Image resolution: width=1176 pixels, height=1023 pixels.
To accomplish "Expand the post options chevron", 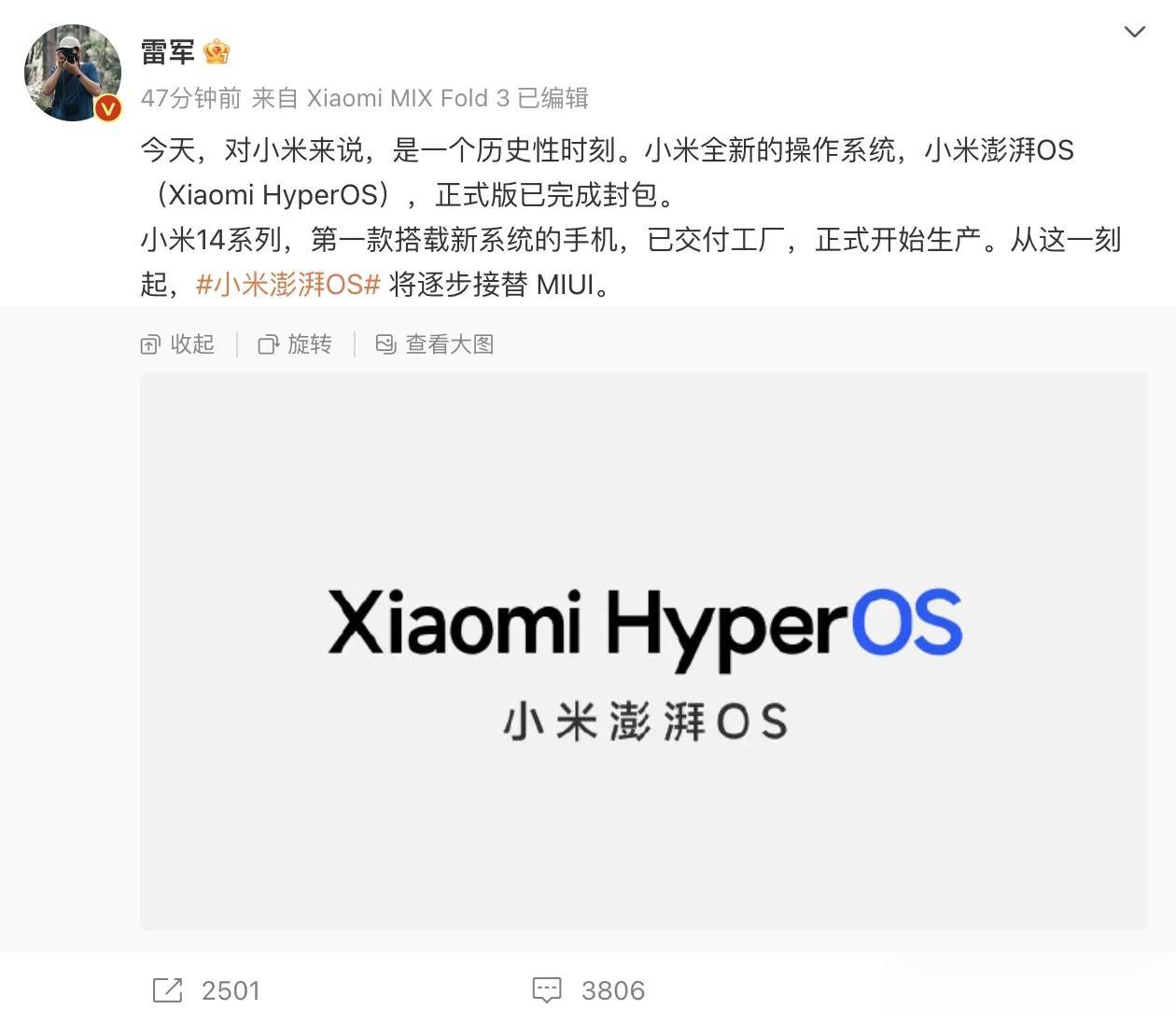I will [1134, 32].
